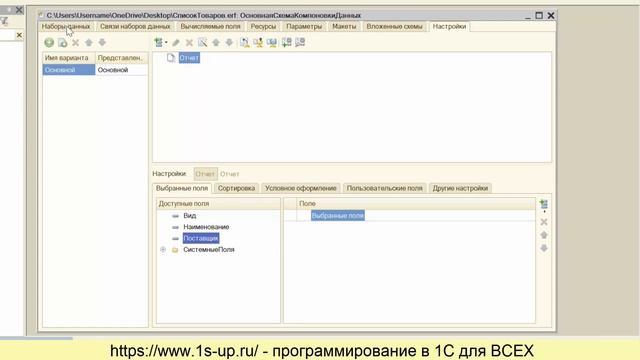Click the filter funnel icon in left window
640x360 pixels.
point(4,21)
